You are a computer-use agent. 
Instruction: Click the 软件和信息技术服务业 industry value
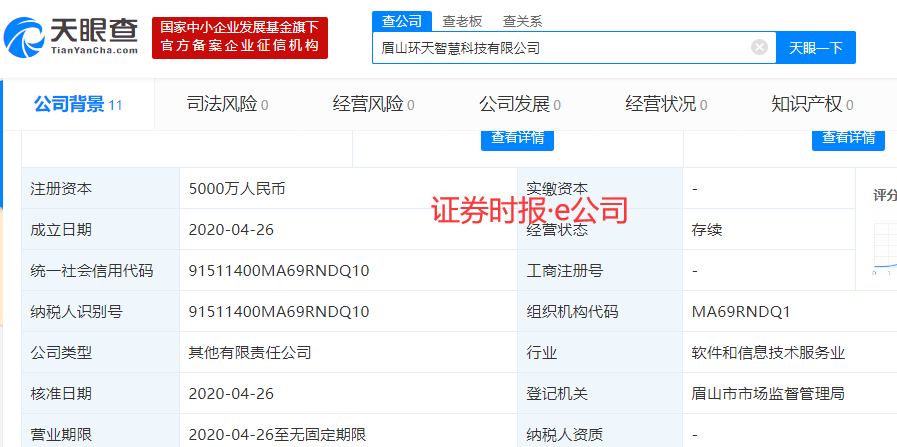pyautogui.click(x=768, y=352)
